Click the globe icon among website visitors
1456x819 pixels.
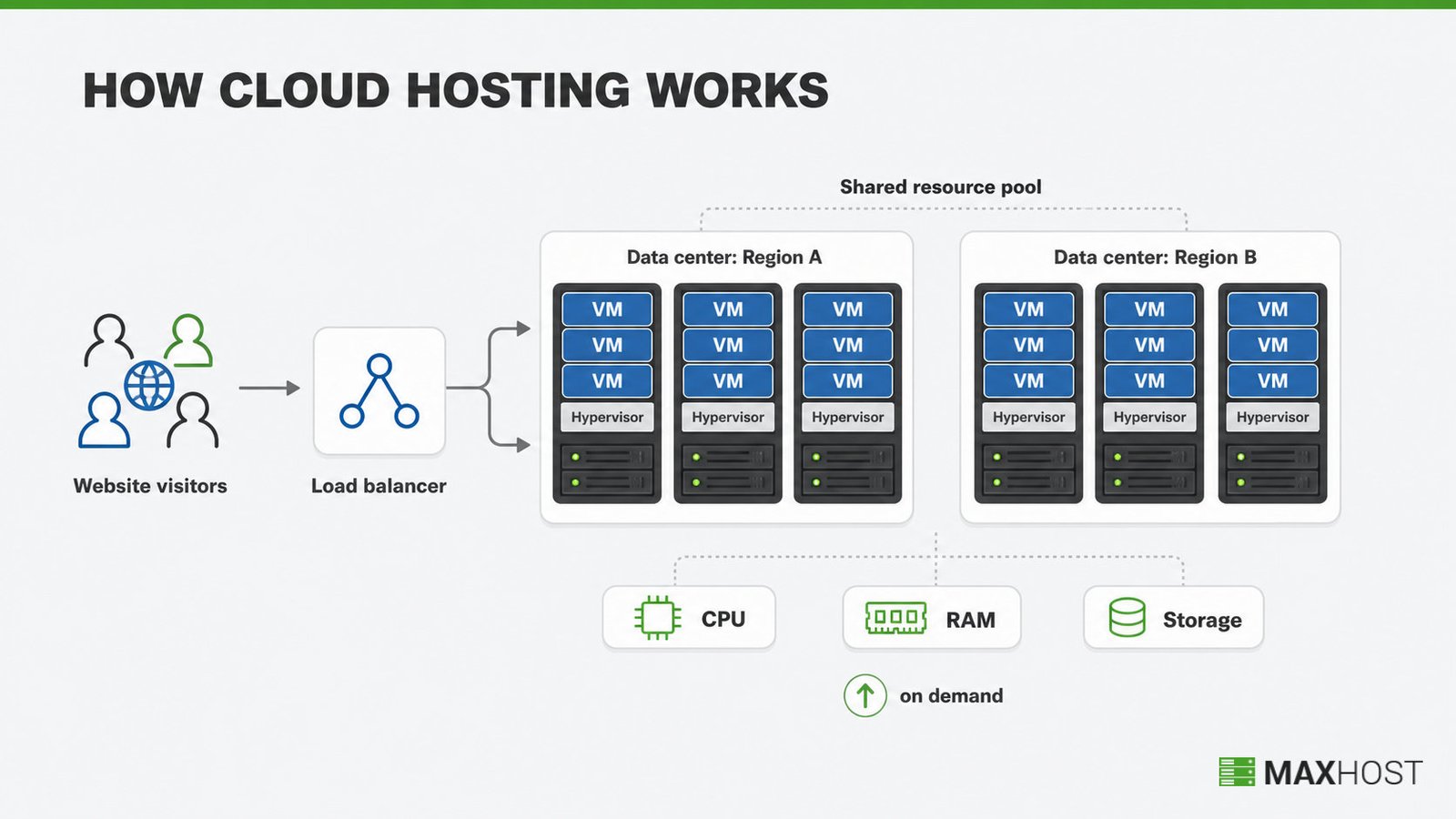pyautogui.click(x=149, y=385)
